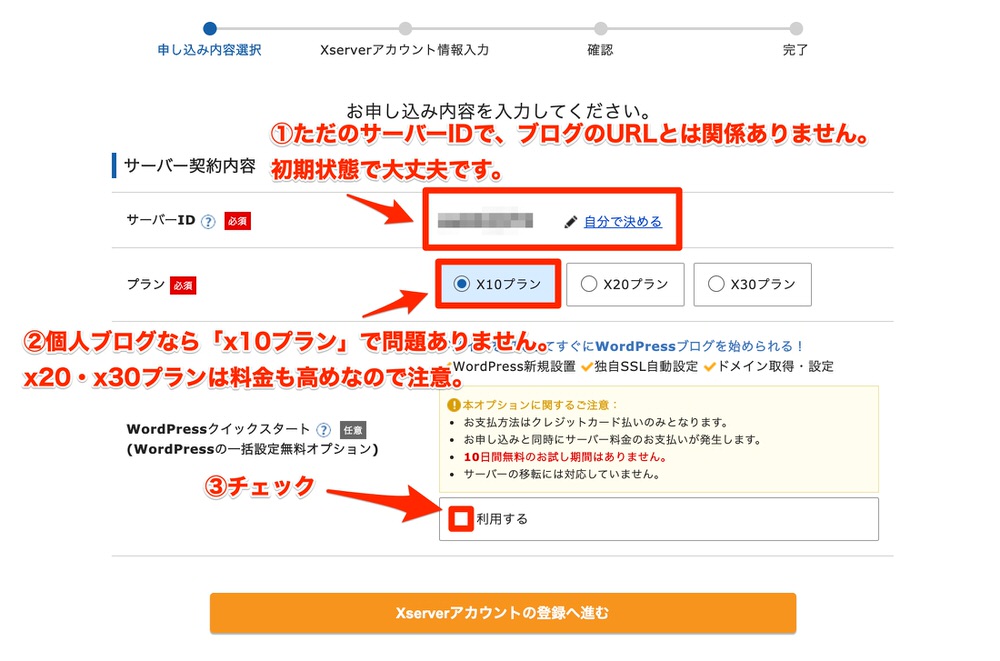Click the お申し込み内容を入力してください。 heading
The height and width of the screenshot is (661, 1000).
pyautogui.click(x=499, y=112)
